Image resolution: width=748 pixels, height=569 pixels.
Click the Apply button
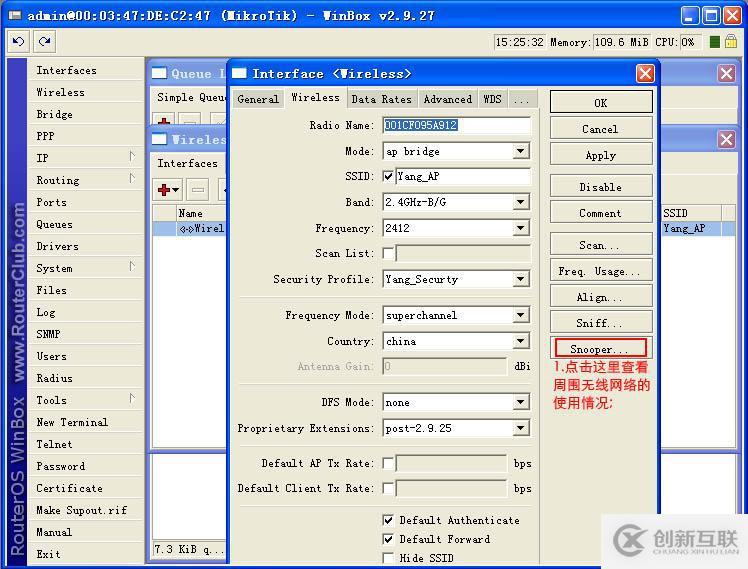[x=601, y=155]
